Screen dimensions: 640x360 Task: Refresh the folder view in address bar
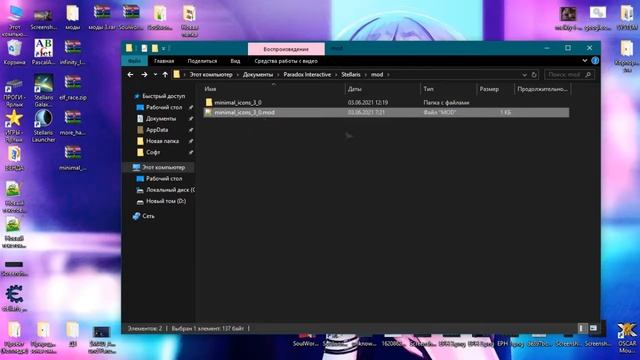(x=534, y=75)
